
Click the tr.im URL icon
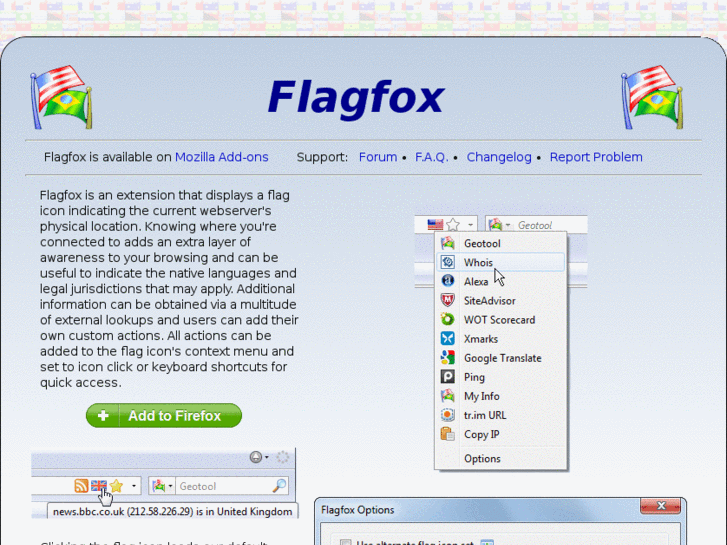[447, 415]
